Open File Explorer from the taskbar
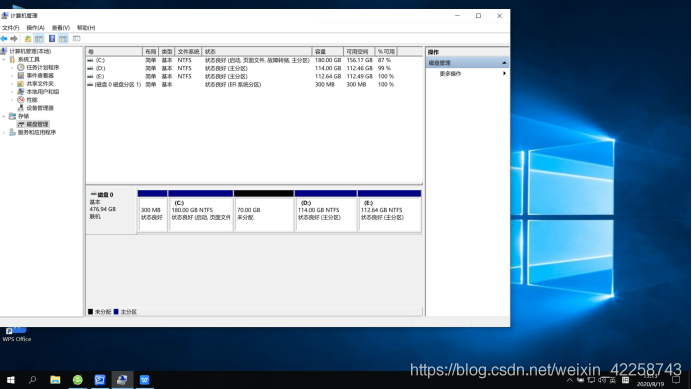The width and height of the screenshot is (692, 389). click(55, 380)
